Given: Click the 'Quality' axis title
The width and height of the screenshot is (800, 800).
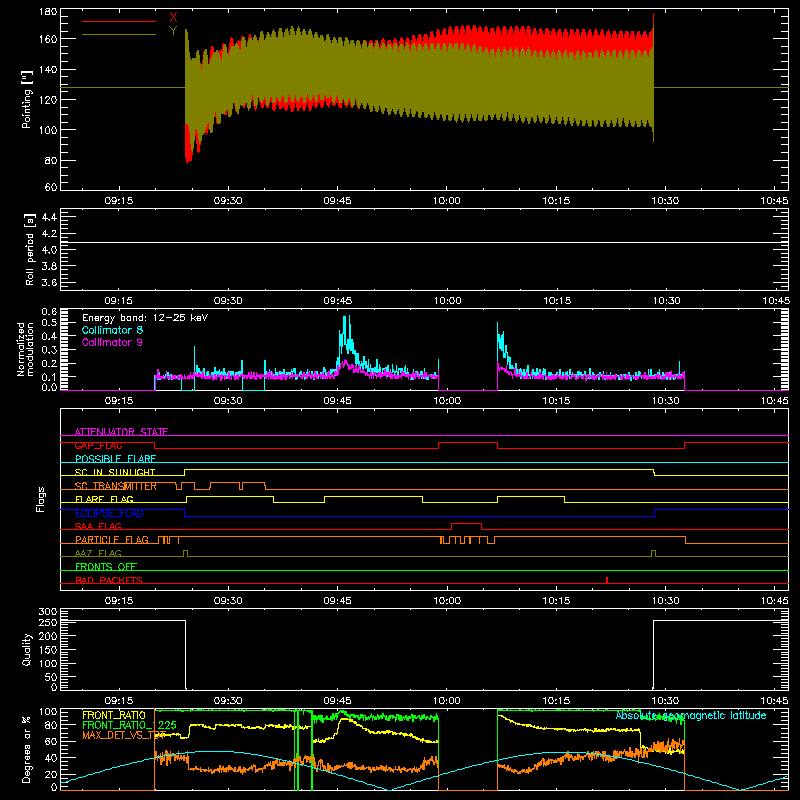Looking at the screenshot, I should point(27,649).
